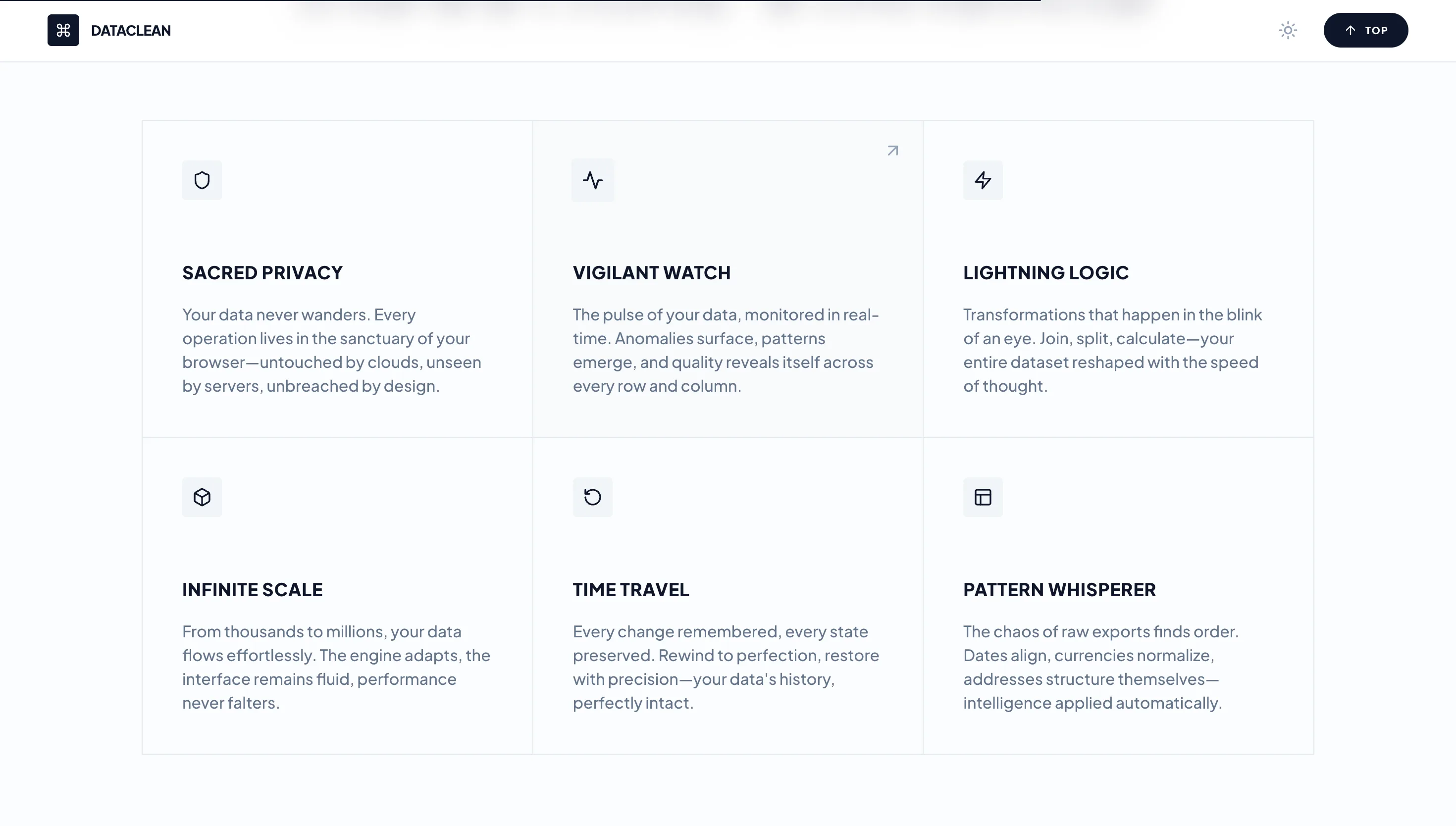
Task: Click the shield icon for Sacred Privacy
Action: click(x=202, y=180)
